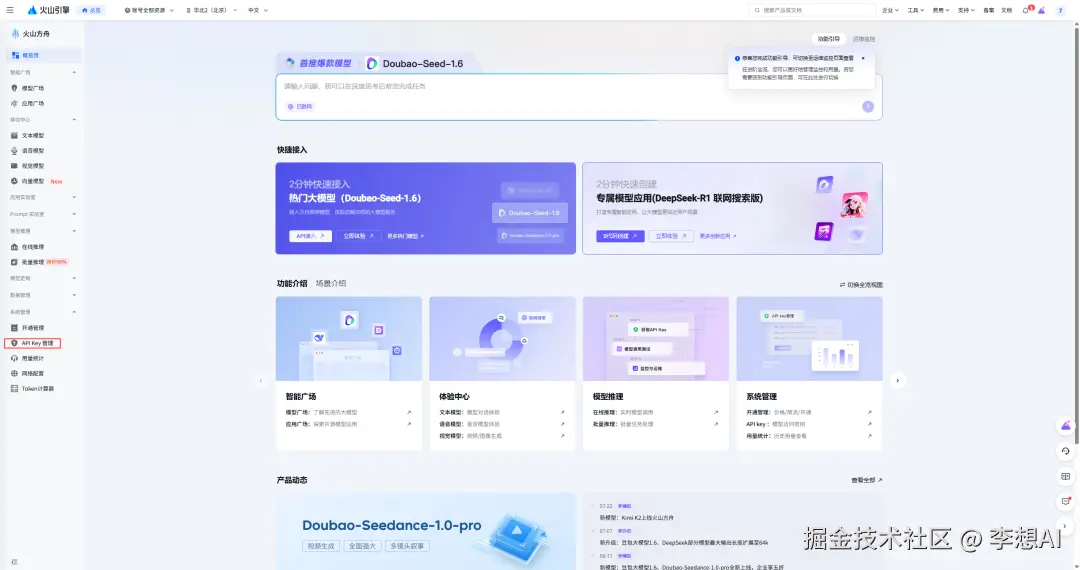1080x570 pixels.
Task: Click the 应用广场 icon in sidebar
Action: pyautogui.click(x=14, y=103)
